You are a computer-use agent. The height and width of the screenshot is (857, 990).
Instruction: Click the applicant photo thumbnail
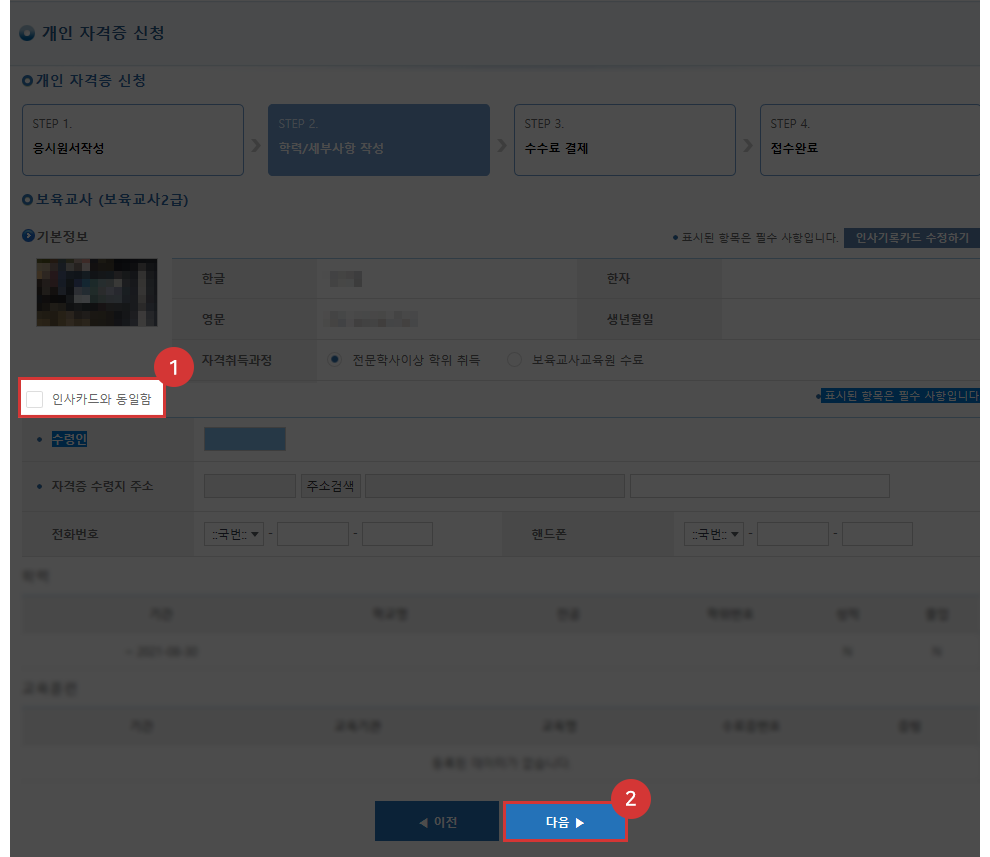pyautogui.click(x=96, y=292)
